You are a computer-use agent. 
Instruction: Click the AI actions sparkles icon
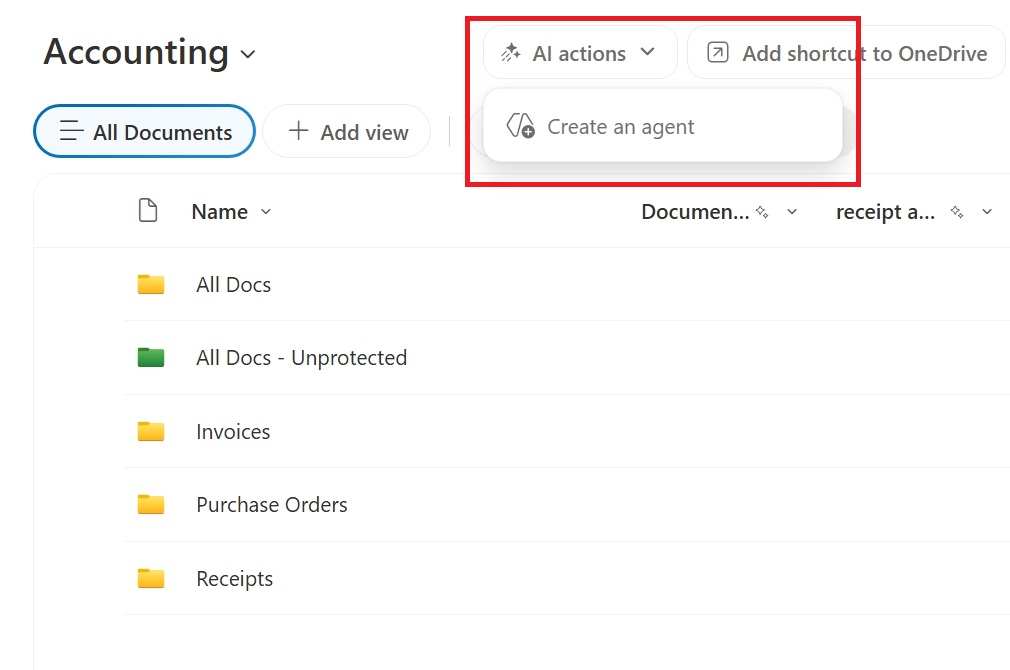(x=513, y=52)
